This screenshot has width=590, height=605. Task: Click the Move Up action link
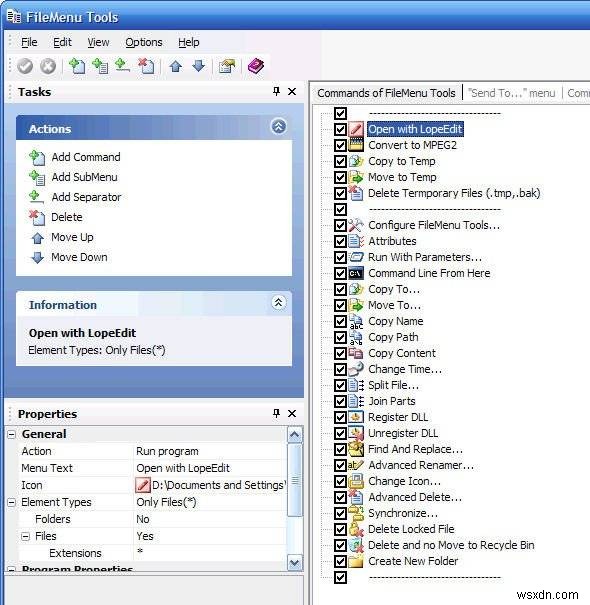pyautogui.click(x=72, y=237)
